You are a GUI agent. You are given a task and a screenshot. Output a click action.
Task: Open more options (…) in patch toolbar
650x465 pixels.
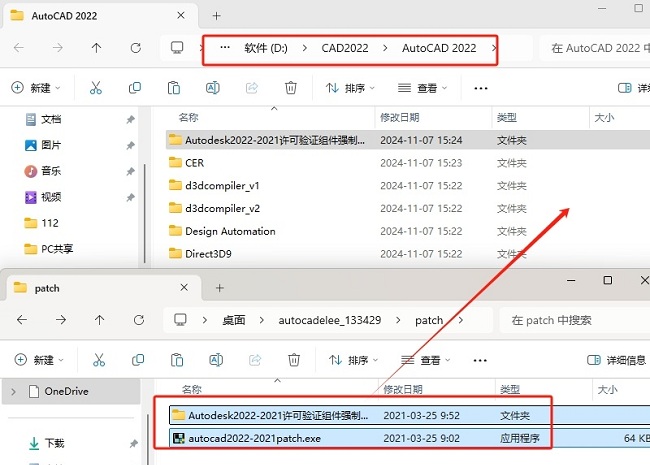[x=480, y=360]
